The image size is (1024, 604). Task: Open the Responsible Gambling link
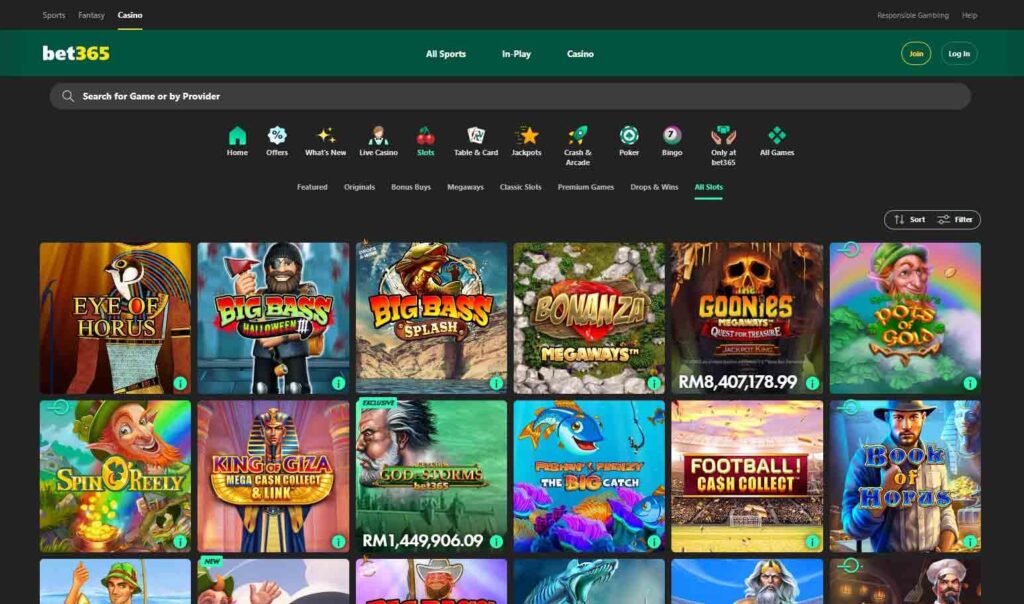coord(912,15)
